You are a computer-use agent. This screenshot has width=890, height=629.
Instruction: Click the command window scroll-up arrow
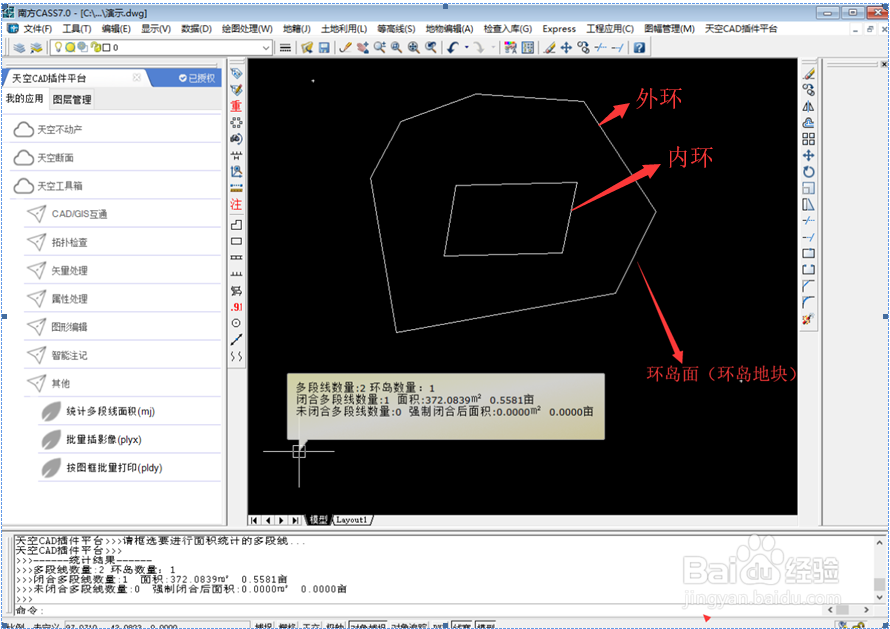[879, 543]
